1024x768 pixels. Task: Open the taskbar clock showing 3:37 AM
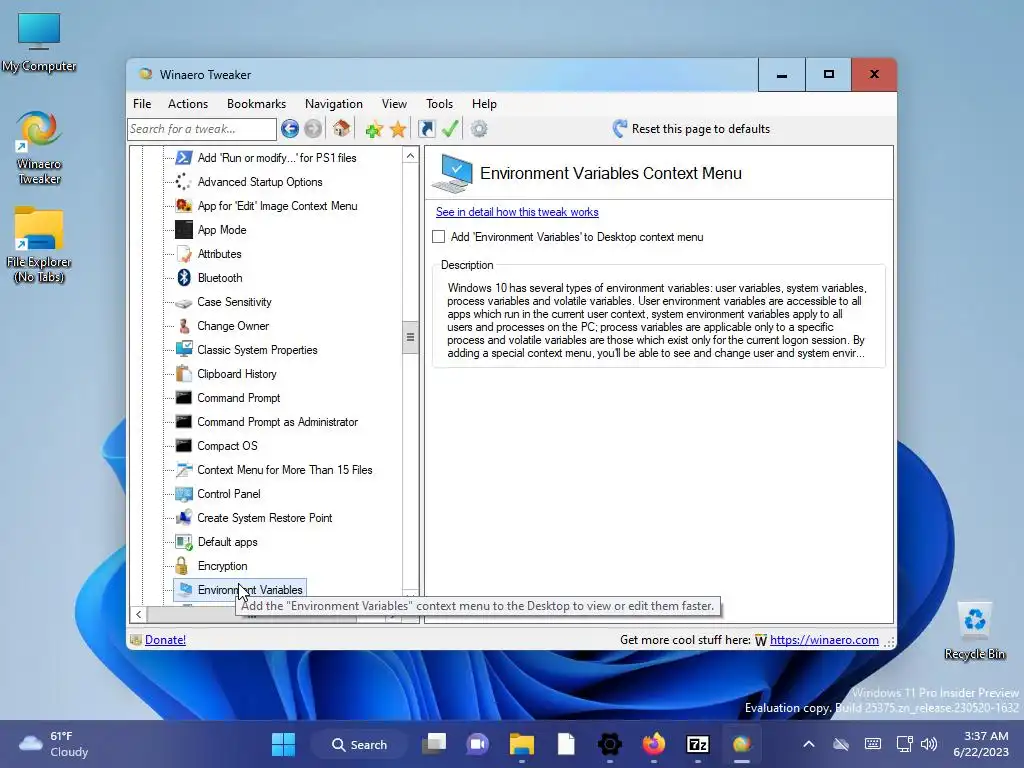pyautogui.click(x=982, y=744)
